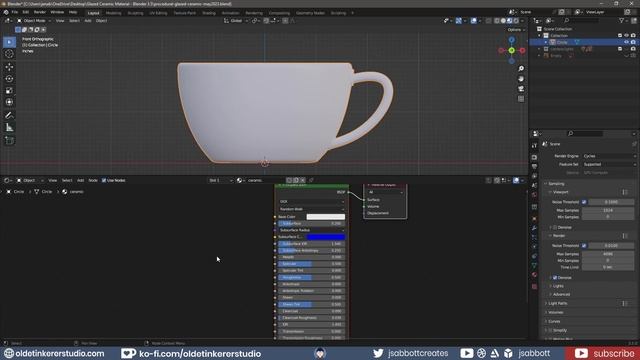Switch to the Modeling workspace tab
The width and height of the screenshot is (640, 360).
pos(113,13)
